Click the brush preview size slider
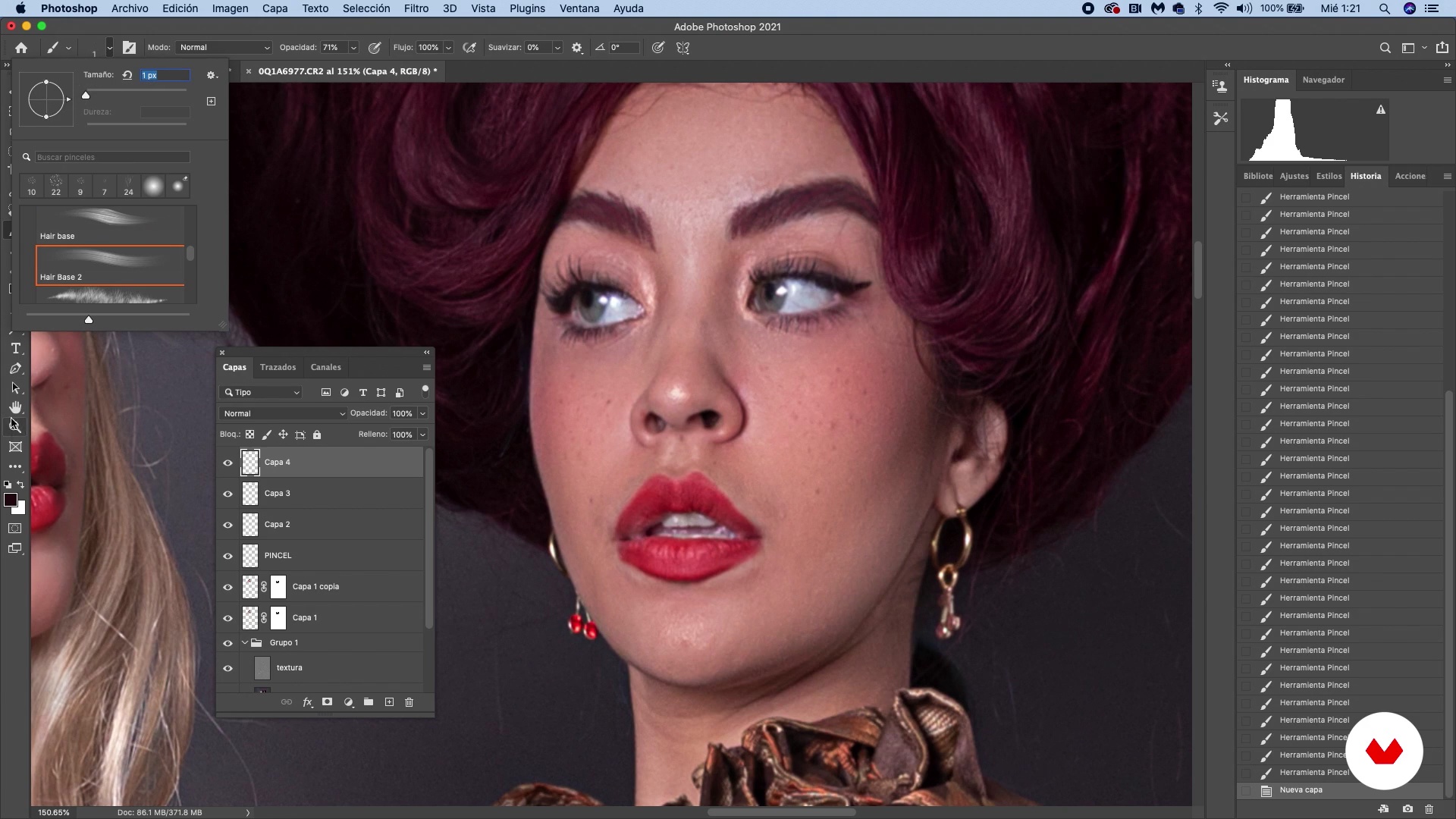The height and width of the screenshot is (819, 1456). pos(89,320)
